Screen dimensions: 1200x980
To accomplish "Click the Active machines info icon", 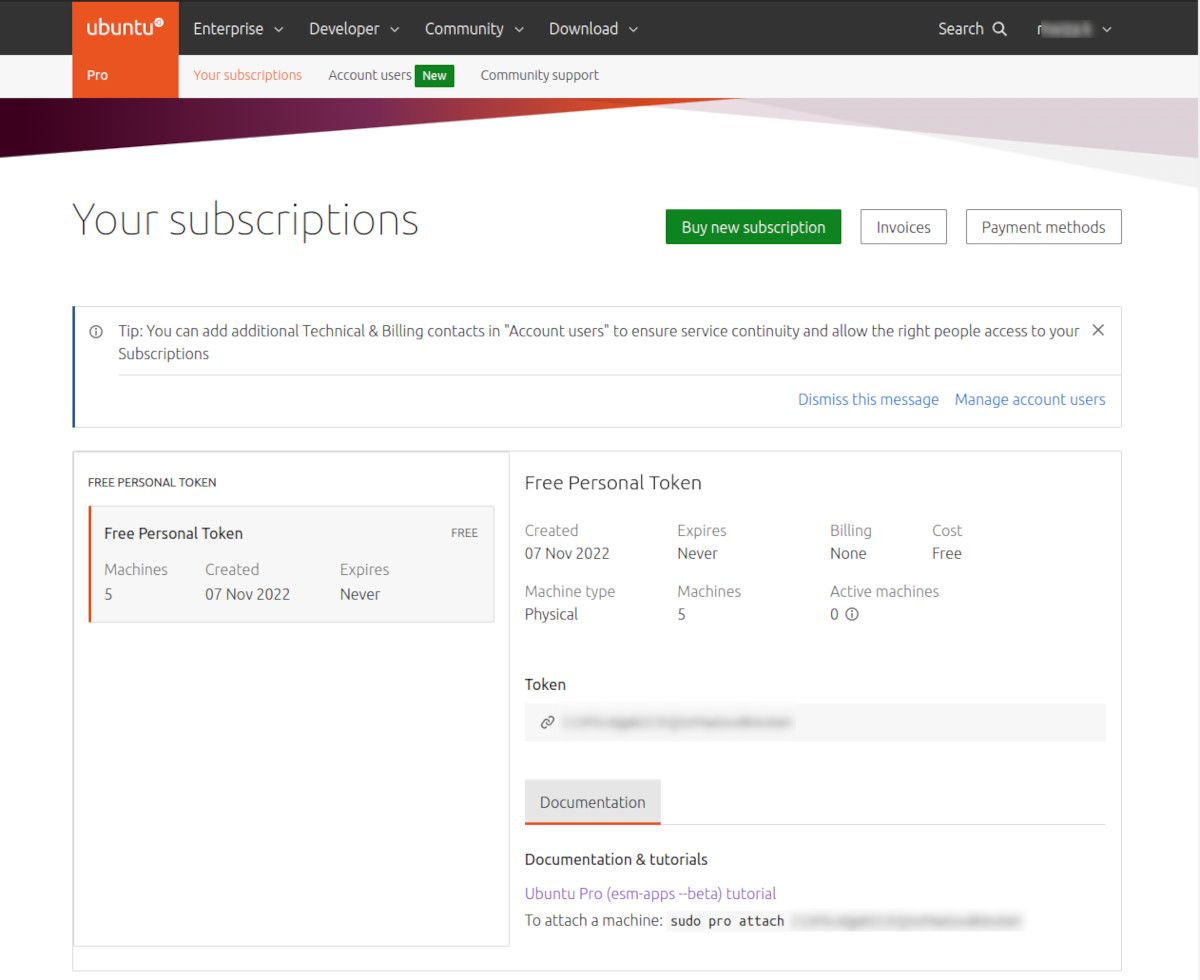I will [852, 614].
